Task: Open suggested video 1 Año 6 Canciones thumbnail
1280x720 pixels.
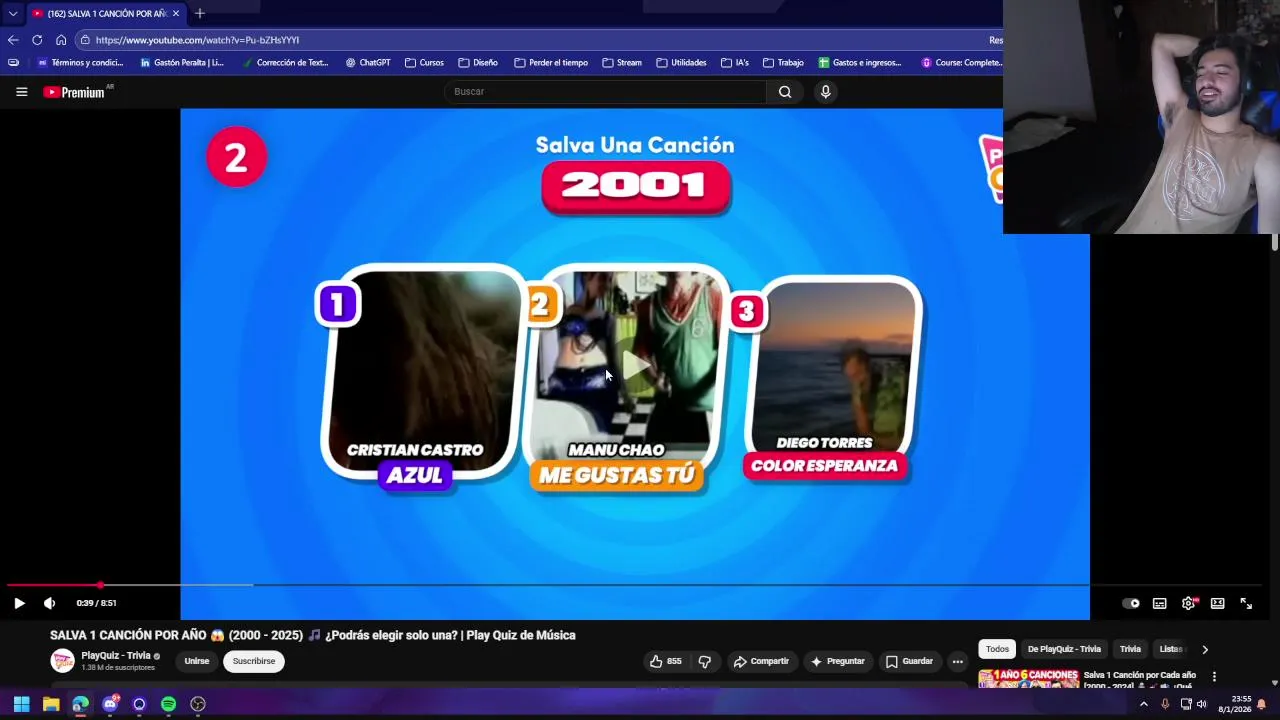Action: coord(1028,680)
